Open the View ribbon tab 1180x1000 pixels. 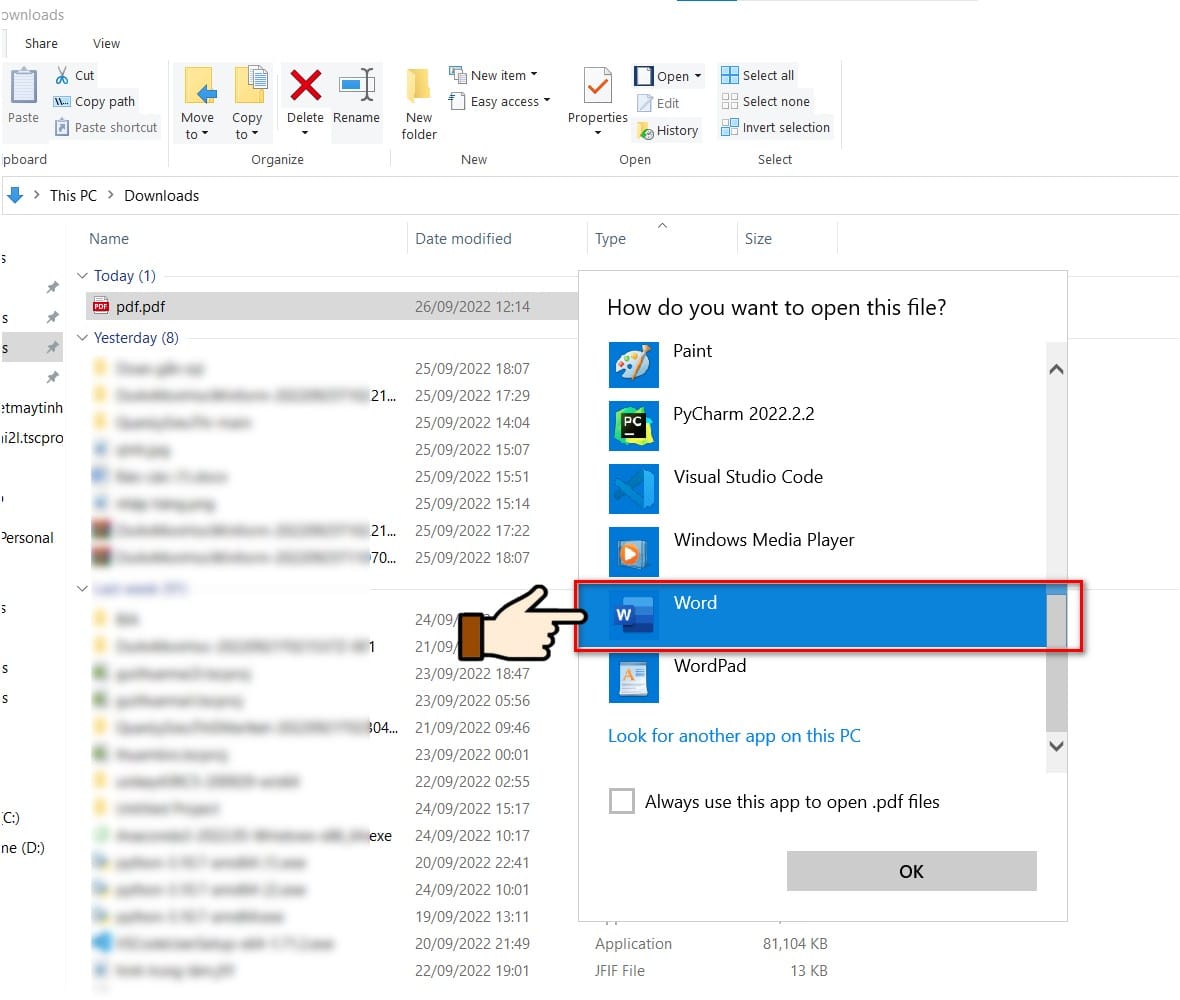106,44
